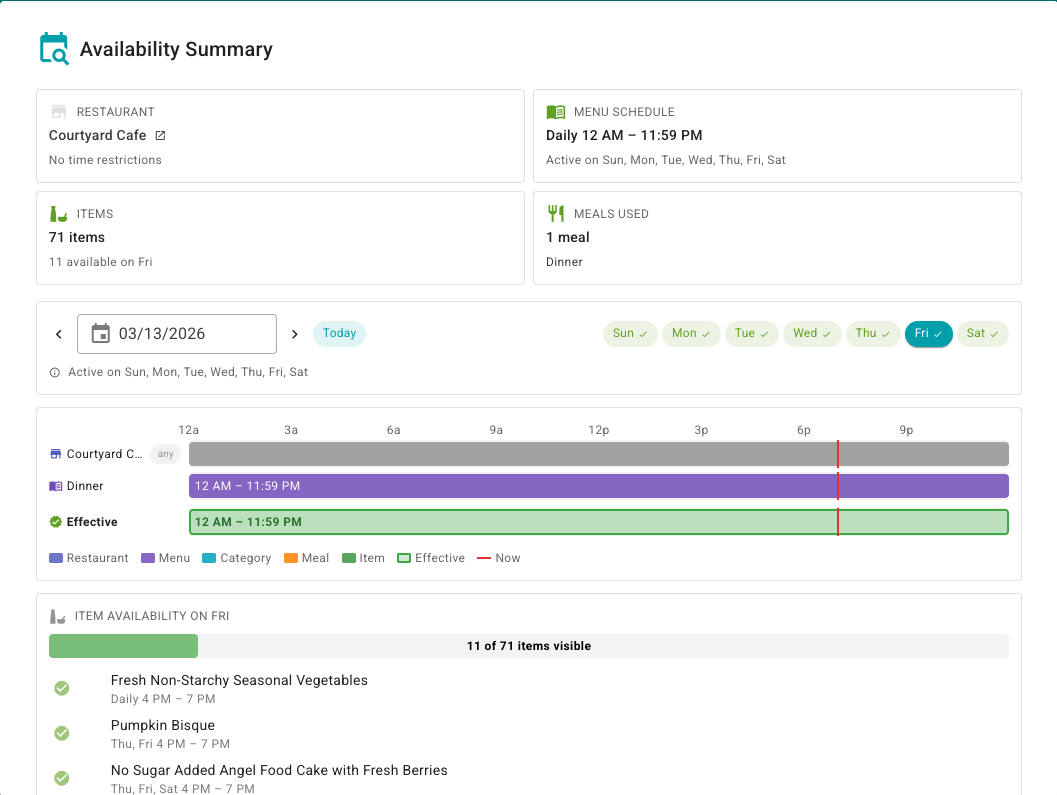Click the Menu Schedule book icon
Viewport: 1057px width, 795px height.
(x=556, y=112)
